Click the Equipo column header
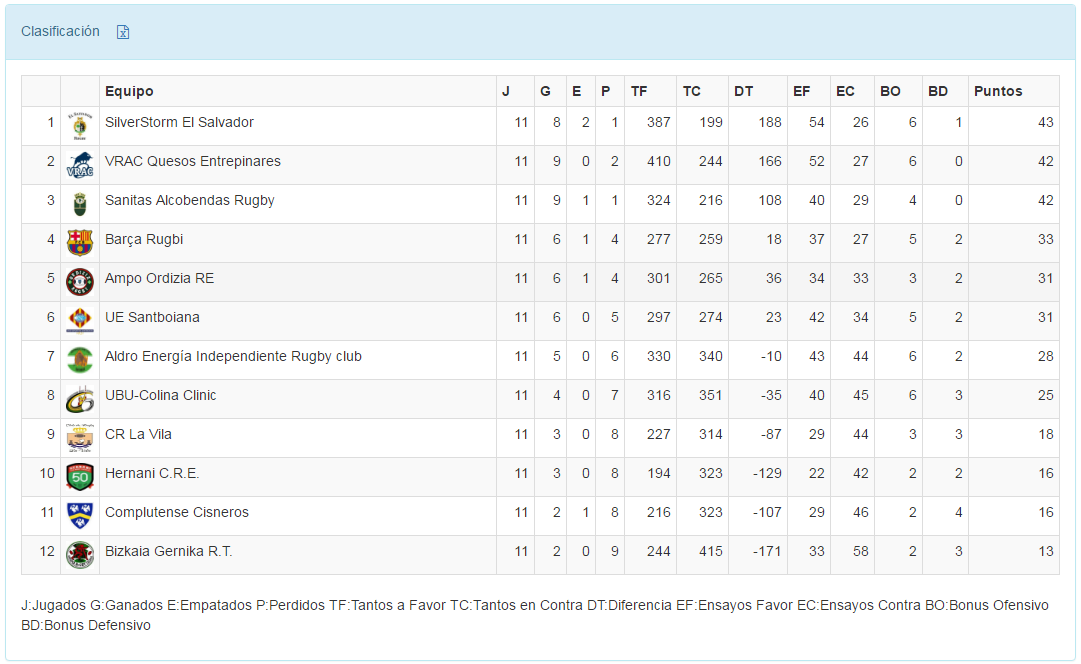Image resolution: width=1081 pixels, height=664 pixels. (129, 91)
